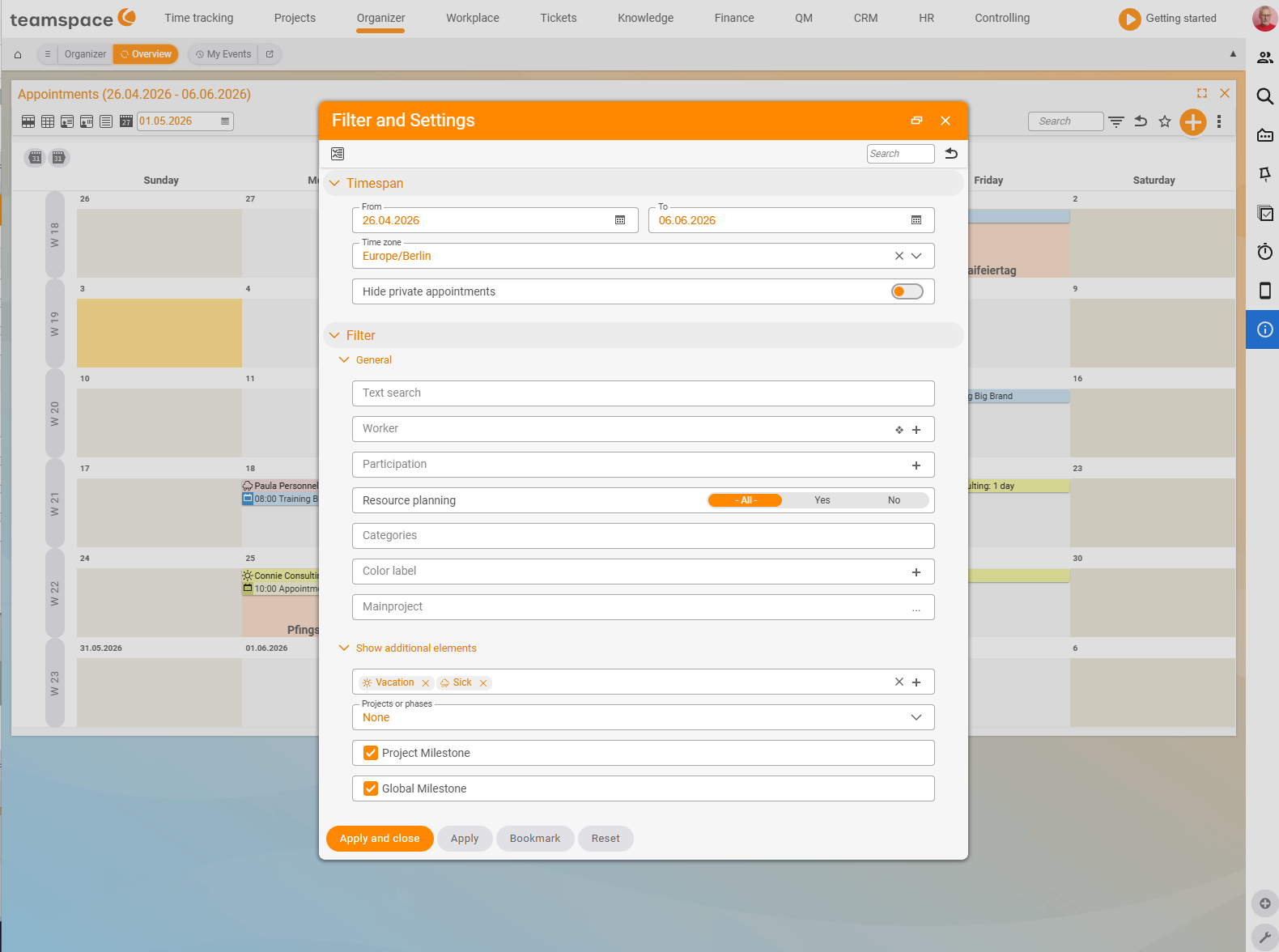Screen dimensions: 1279x952
Task: Add a new appointment with orange plus
Action: pos(1193,122)
